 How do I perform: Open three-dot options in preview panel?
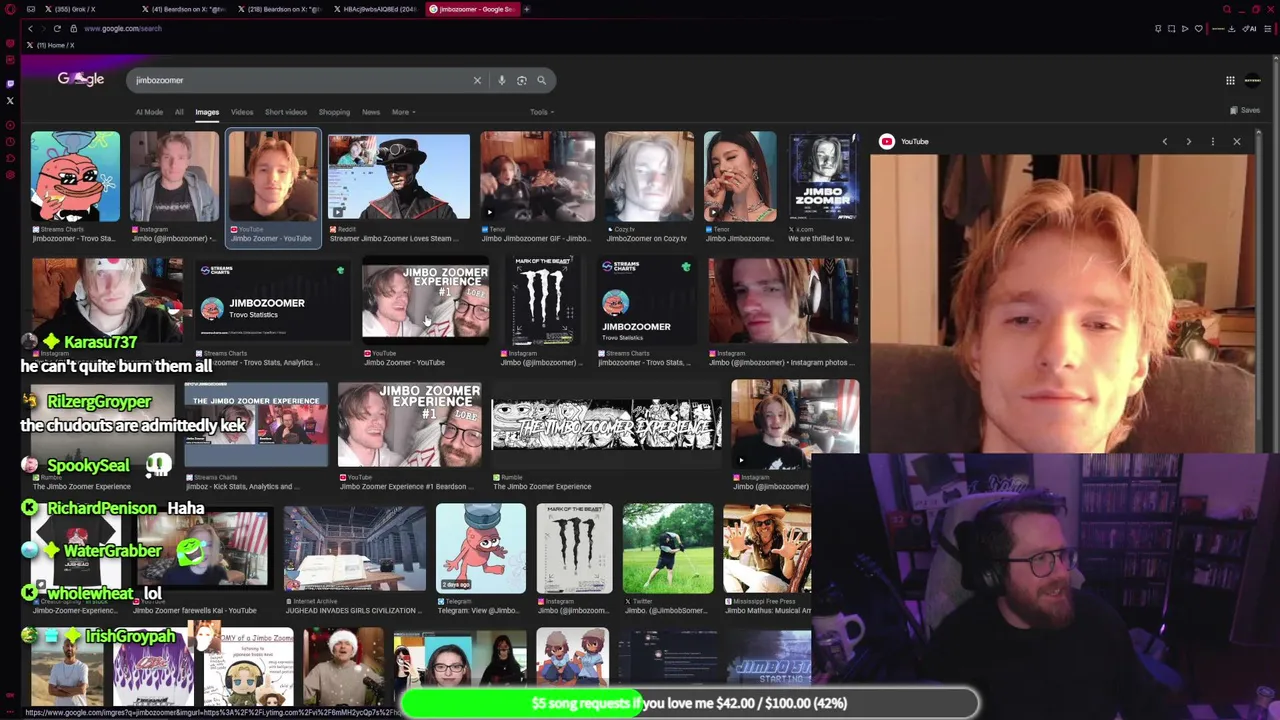[1213, 142]
